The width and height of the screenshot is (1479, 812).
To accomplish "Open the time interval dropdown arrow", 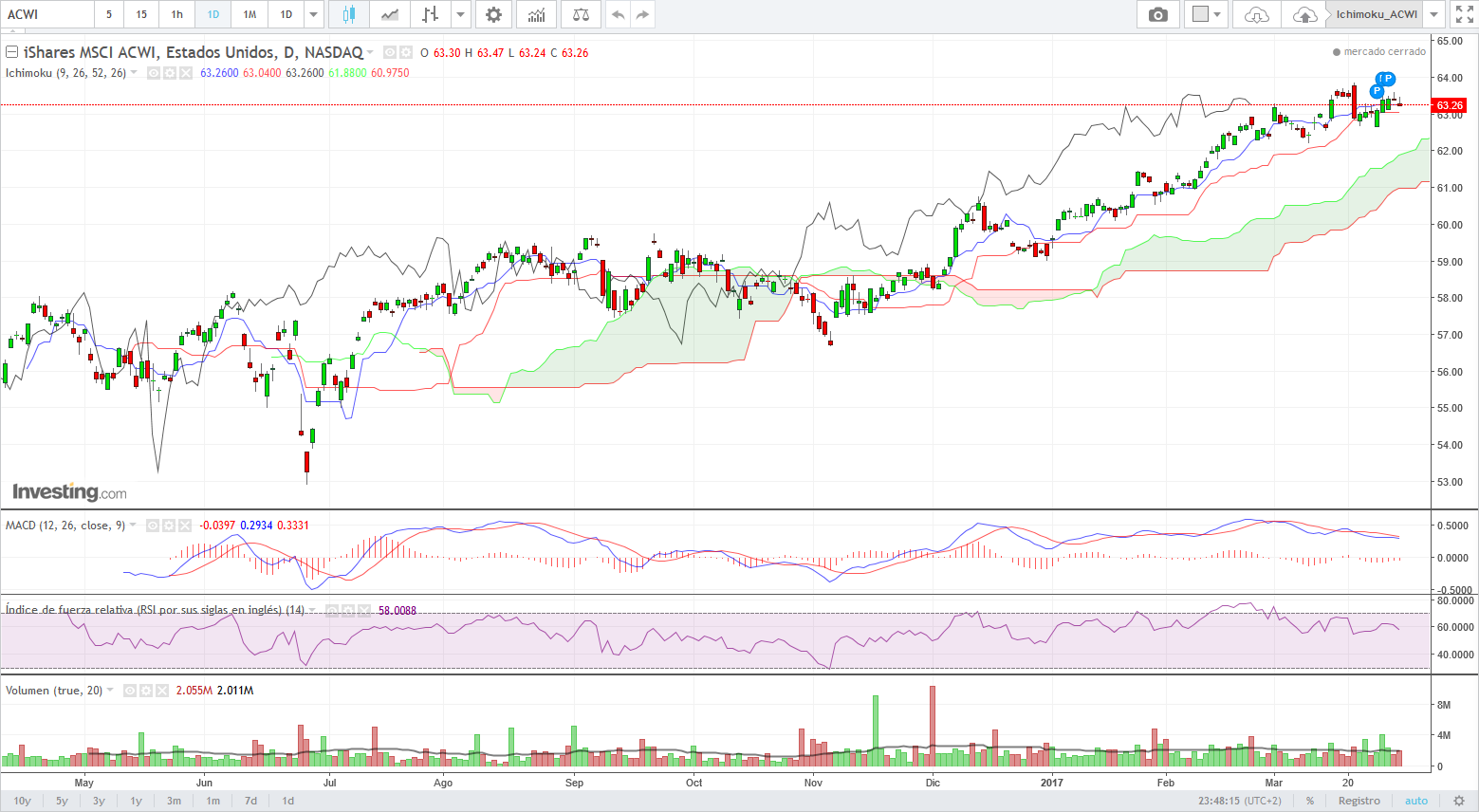I will pyautogui.click(x=313, y=14).
